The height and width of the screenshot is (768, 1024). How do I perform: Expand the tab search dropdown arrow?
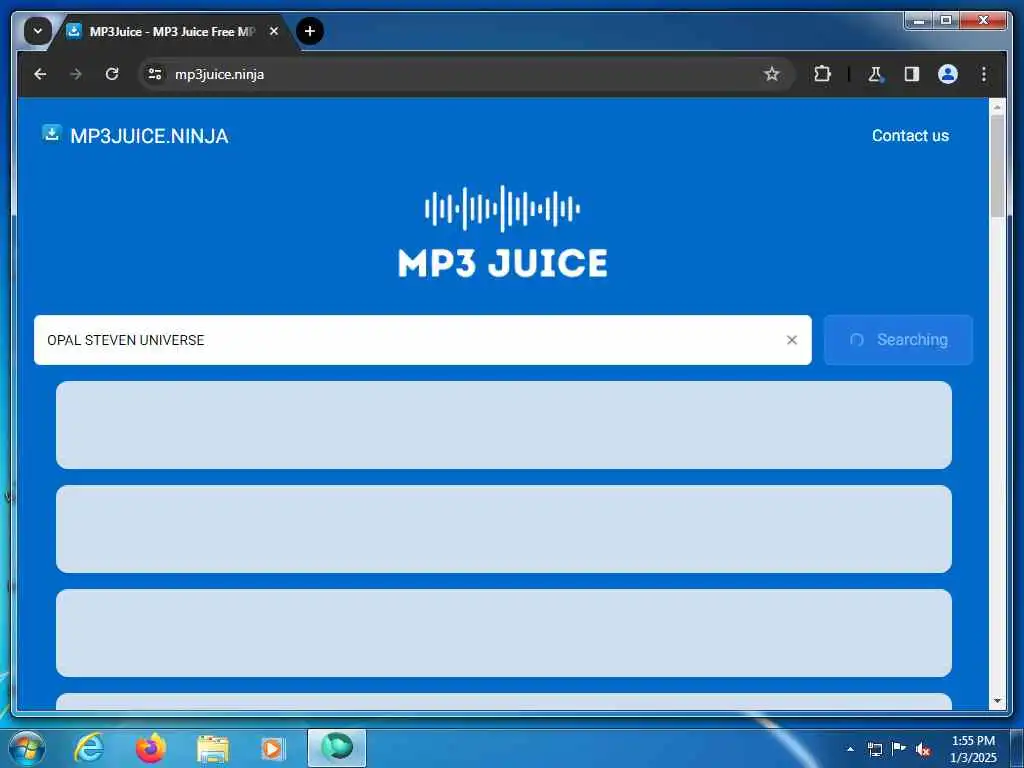coord(38,31)
